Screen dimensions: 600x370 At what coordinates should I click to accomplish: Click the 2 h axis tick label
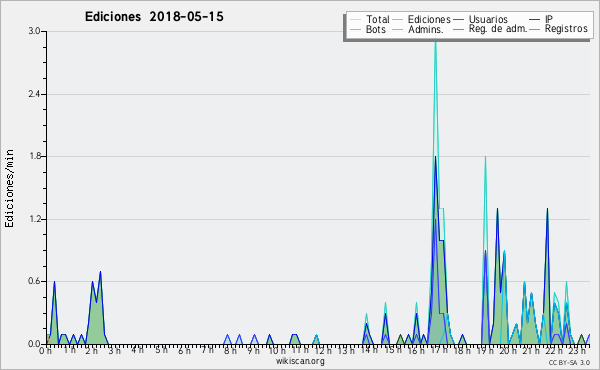[91, 350]
